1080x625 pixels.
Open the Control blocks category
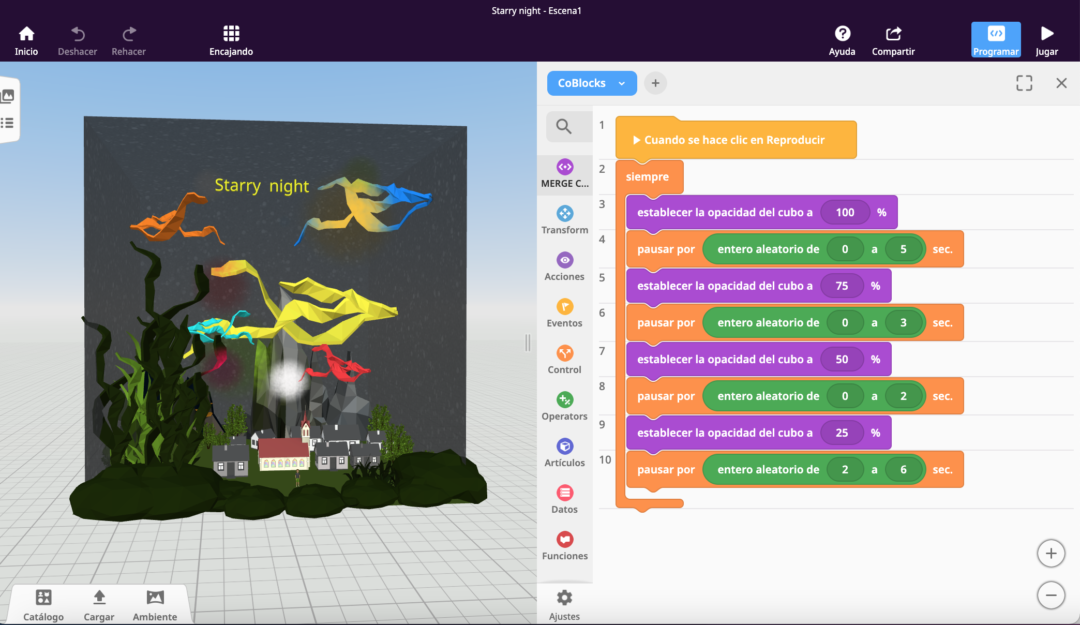pyautogui.click(x=563, y=358)
